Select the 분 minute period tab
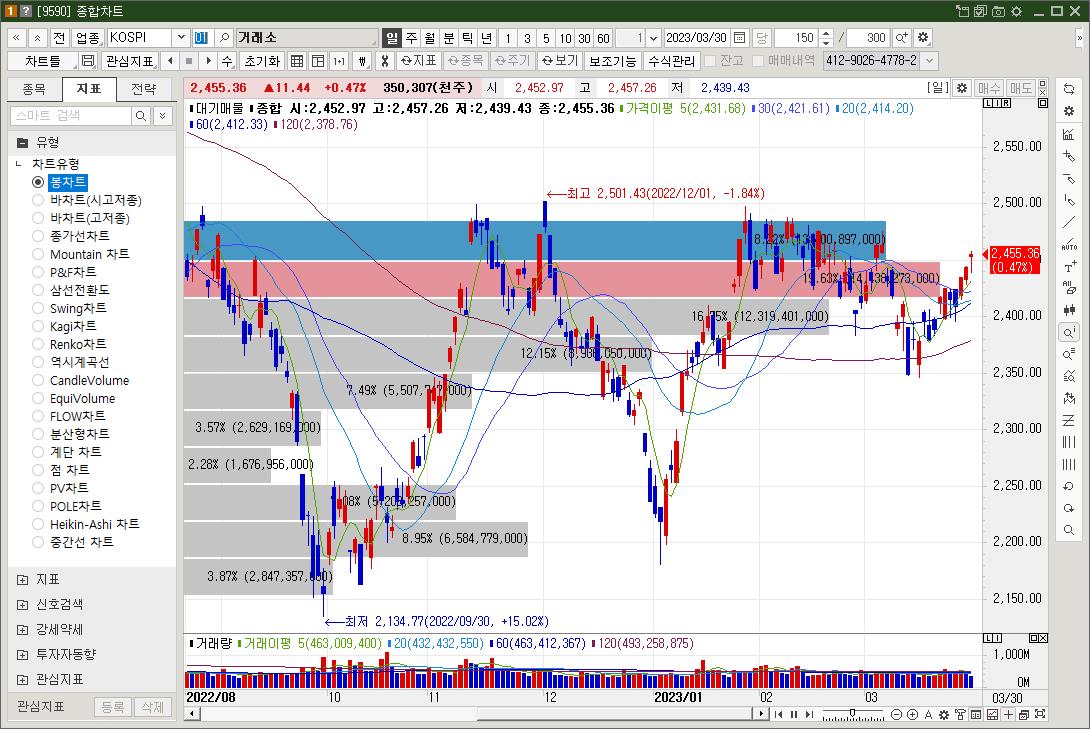The height and width of the screenshot is (729, 1090). pos(449,38)
